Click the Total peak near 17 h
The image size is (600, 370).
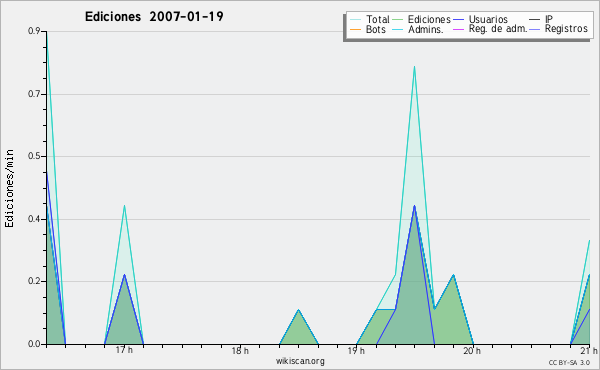(124, 206)
